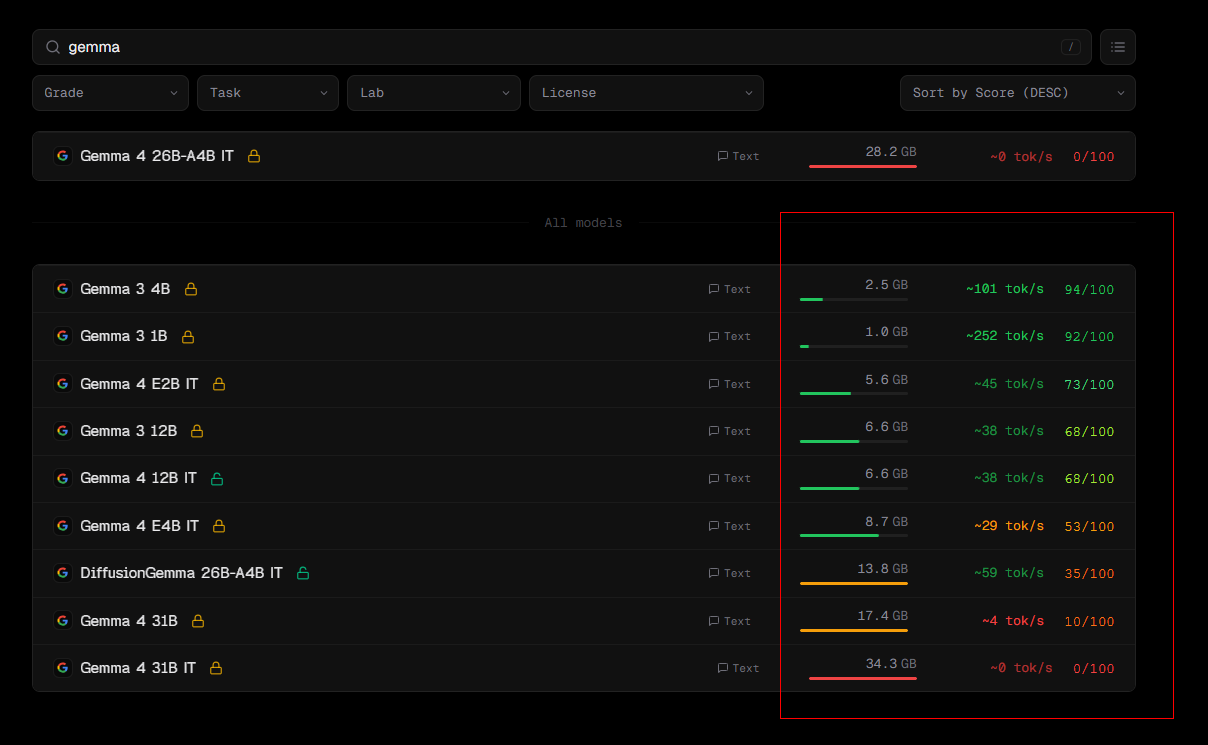Click the lock icon beside Gemma 3 12B
This screenshot has height=745, width=1208.
(x=197, y=431)
